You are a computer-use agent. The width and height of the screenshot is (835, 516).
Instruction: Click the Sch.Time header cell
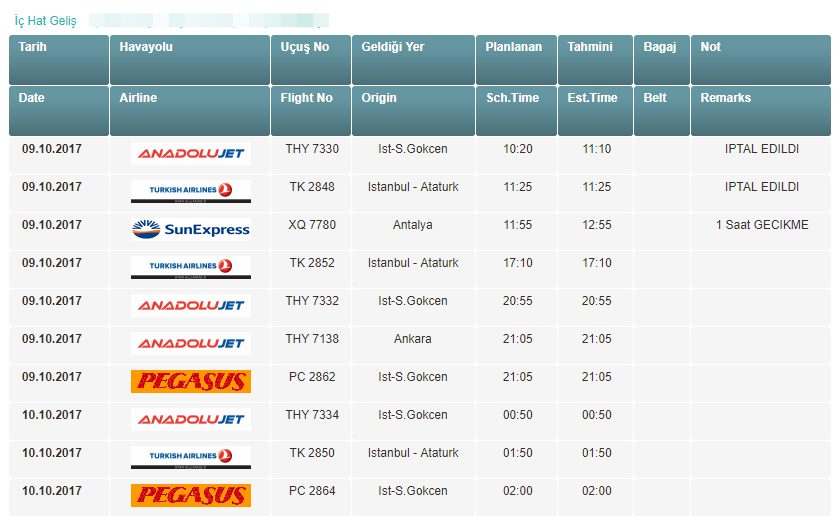click(x=516, y=111)
